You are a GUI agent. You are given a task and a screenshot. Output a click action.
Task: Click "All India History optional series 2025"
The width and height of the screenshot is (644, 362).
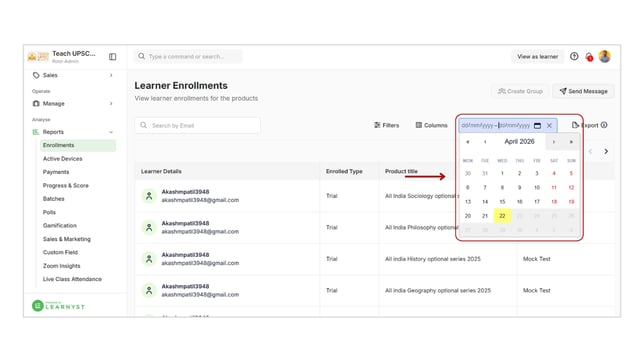pyautogui.click(x=433, y=259)
